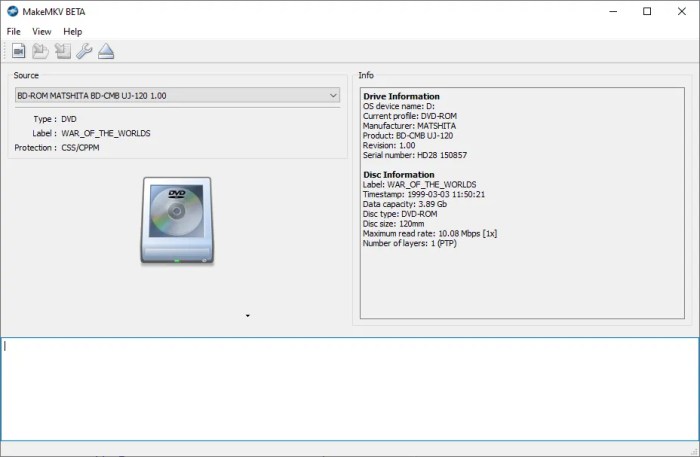The width and height of the screenshot is (700, 457).
Task: Click the Open disc folder toolbar icon
Action: coord(40,51)
